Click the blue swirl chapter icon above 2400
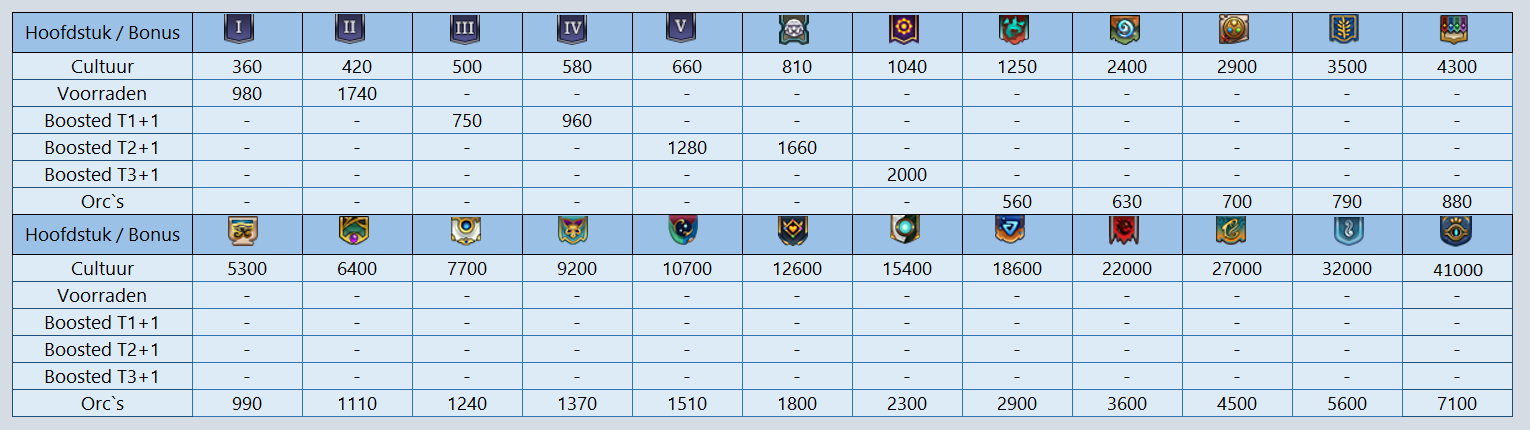This screenshot has height=430, width=1530. (1125, 30)
